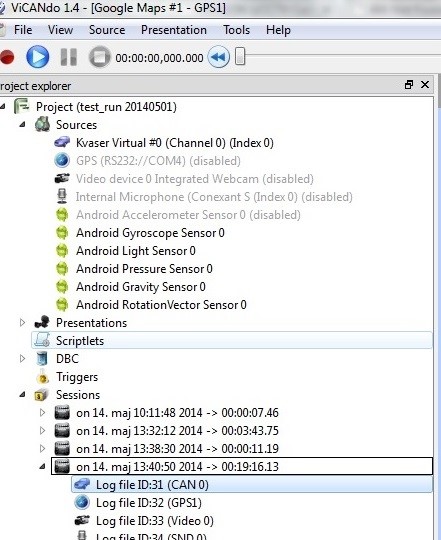441x540 pixels.
Task: Expand the 10:11:48 session entry
Action: 42,412
